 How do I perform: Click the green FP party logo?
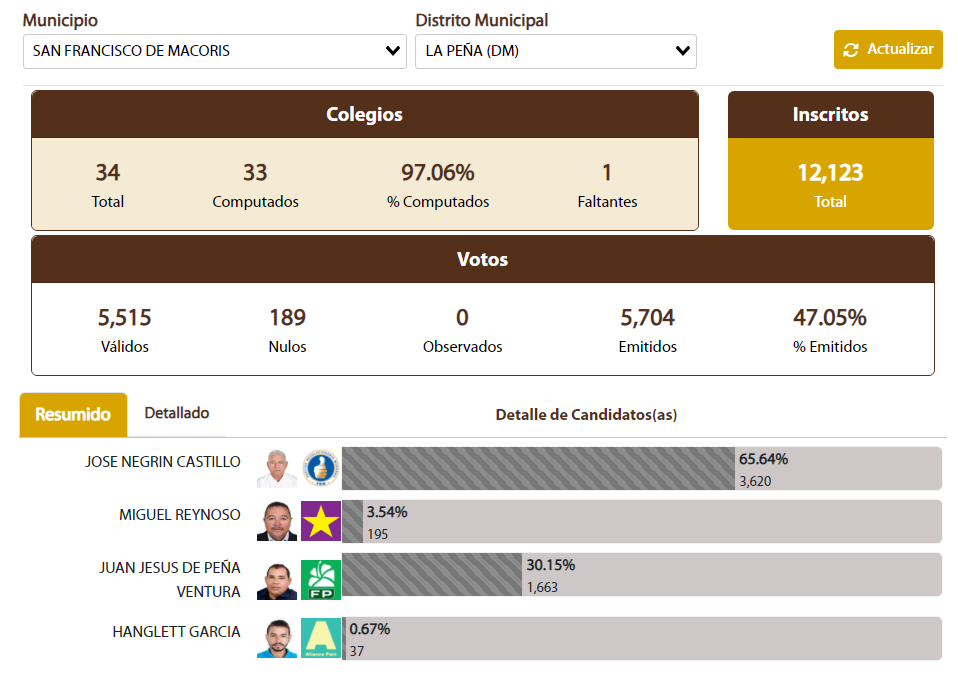click(x=321, y=579)
